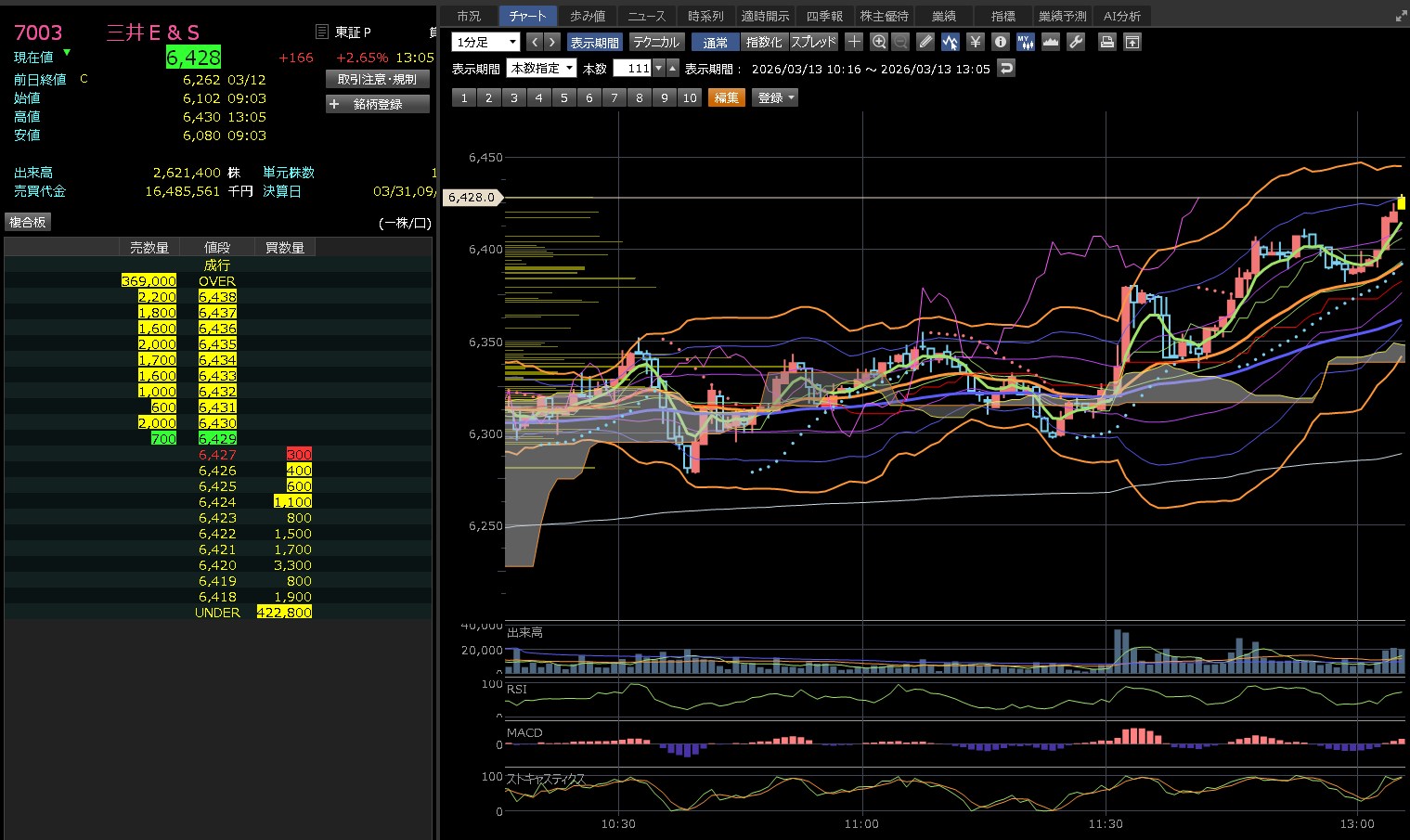Click the yen price display icon
The width and height of the screenshot is (1410, 840).
(x=975, y=42)
